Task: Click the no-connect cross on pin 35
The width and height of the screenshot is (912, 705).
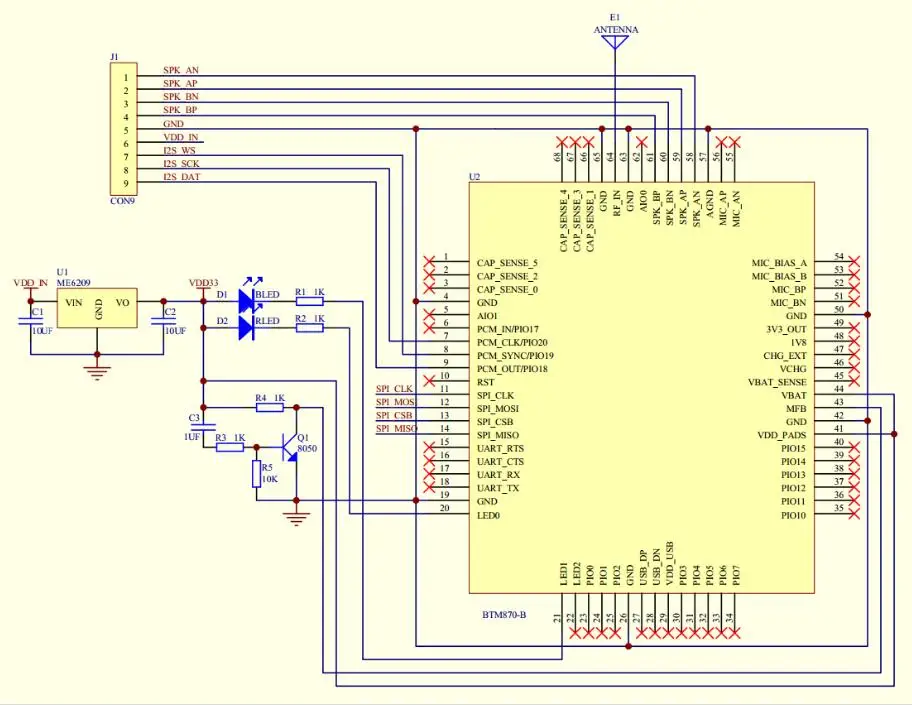Action: [854, 514]
